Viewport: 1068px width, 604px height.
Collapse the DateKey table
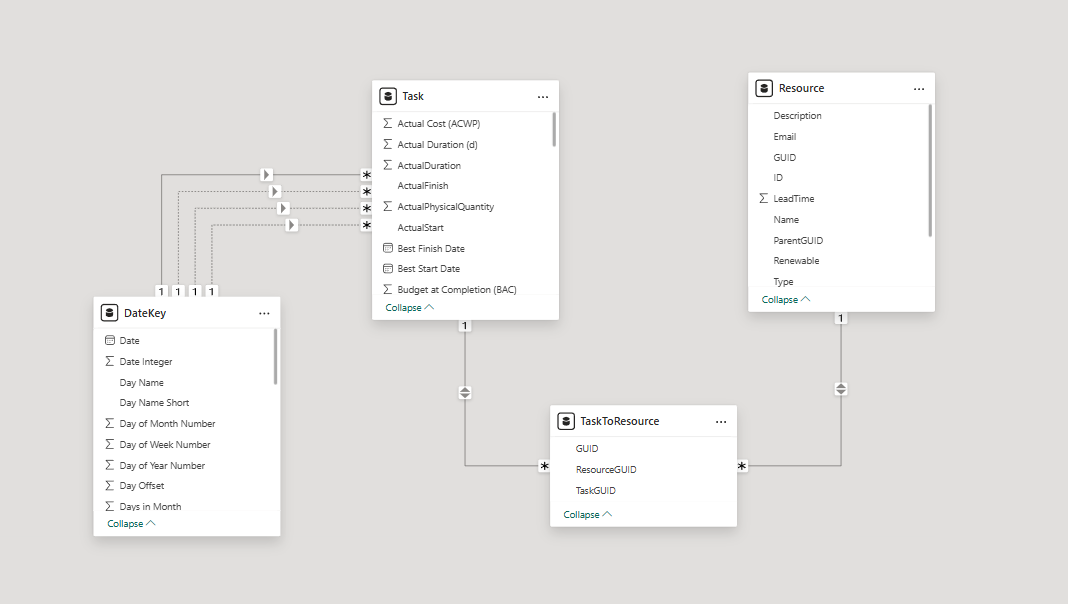tap(132, 524)
